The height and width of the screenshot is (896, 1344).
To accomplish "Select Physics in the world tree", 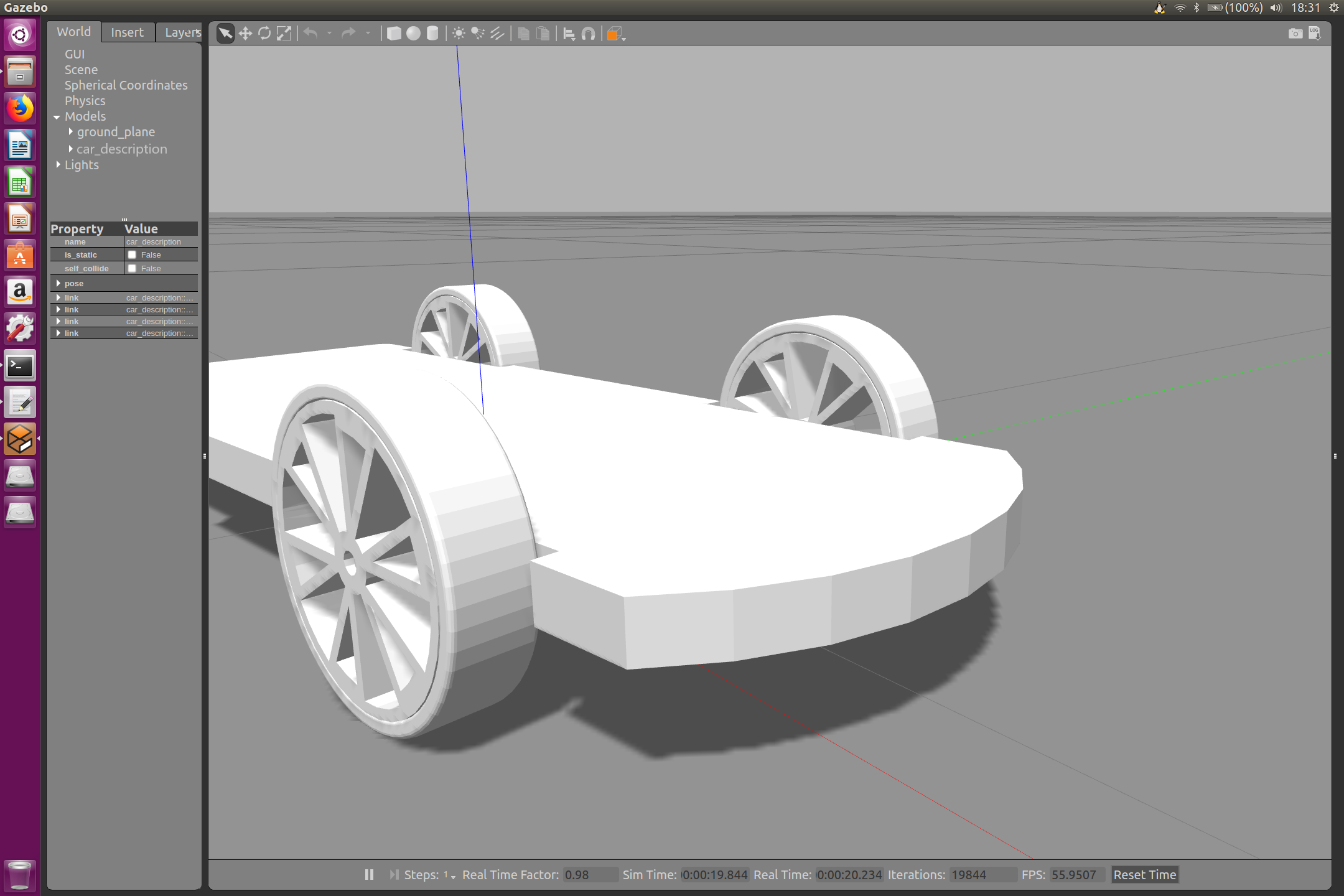I will 85,101.
